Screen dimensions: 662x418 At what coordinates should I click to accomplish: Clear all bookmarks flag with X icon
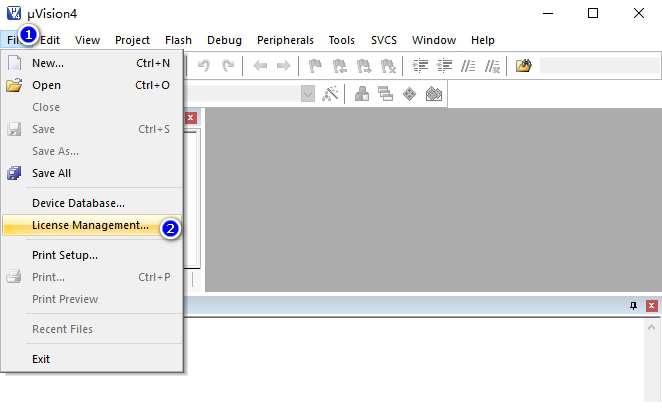point(388,66)
